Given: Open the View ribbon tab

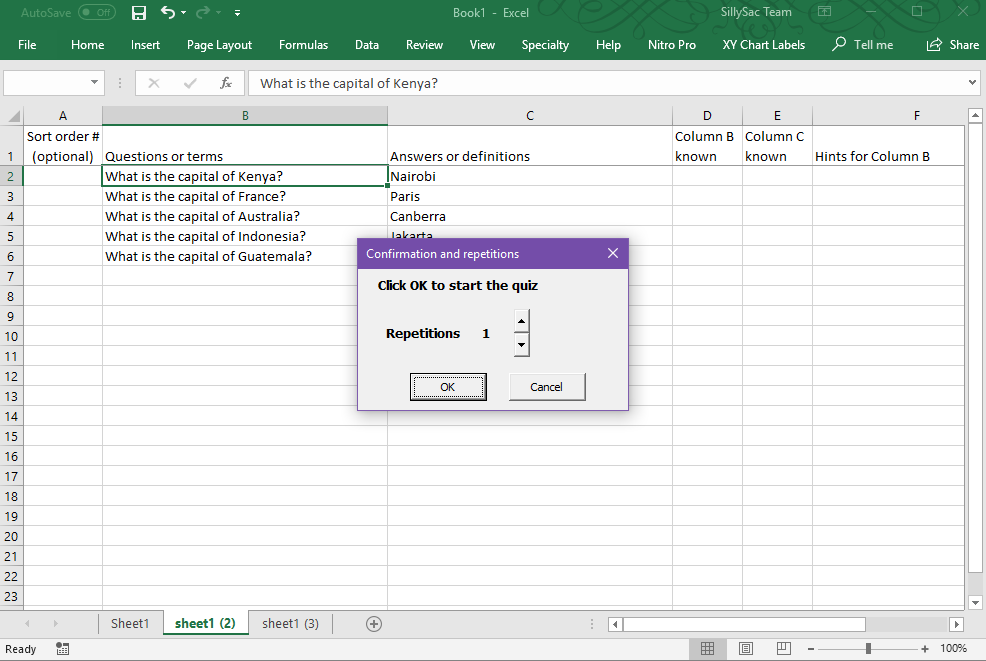Looking at the screenshot, I should pos(482,45).
